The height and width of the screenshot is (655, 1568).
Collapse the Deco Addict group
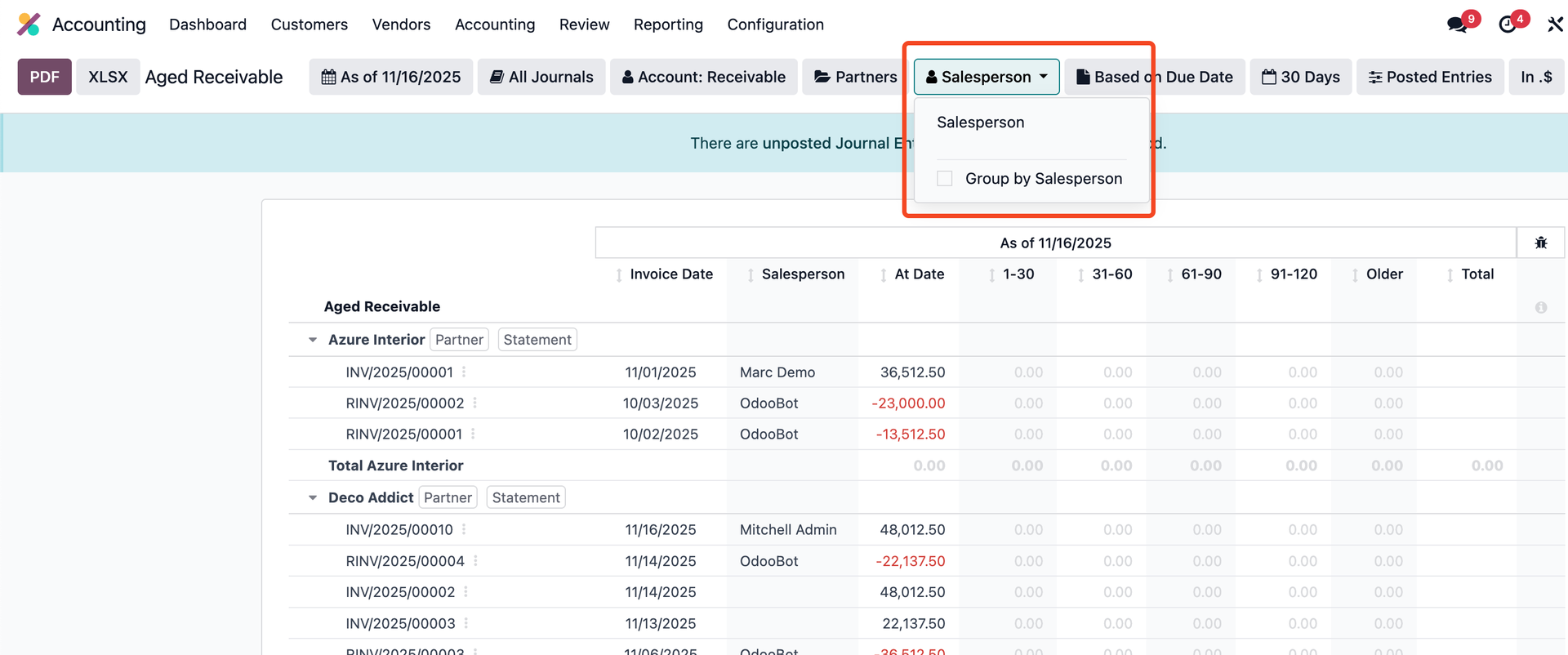[x=312, y=497]
